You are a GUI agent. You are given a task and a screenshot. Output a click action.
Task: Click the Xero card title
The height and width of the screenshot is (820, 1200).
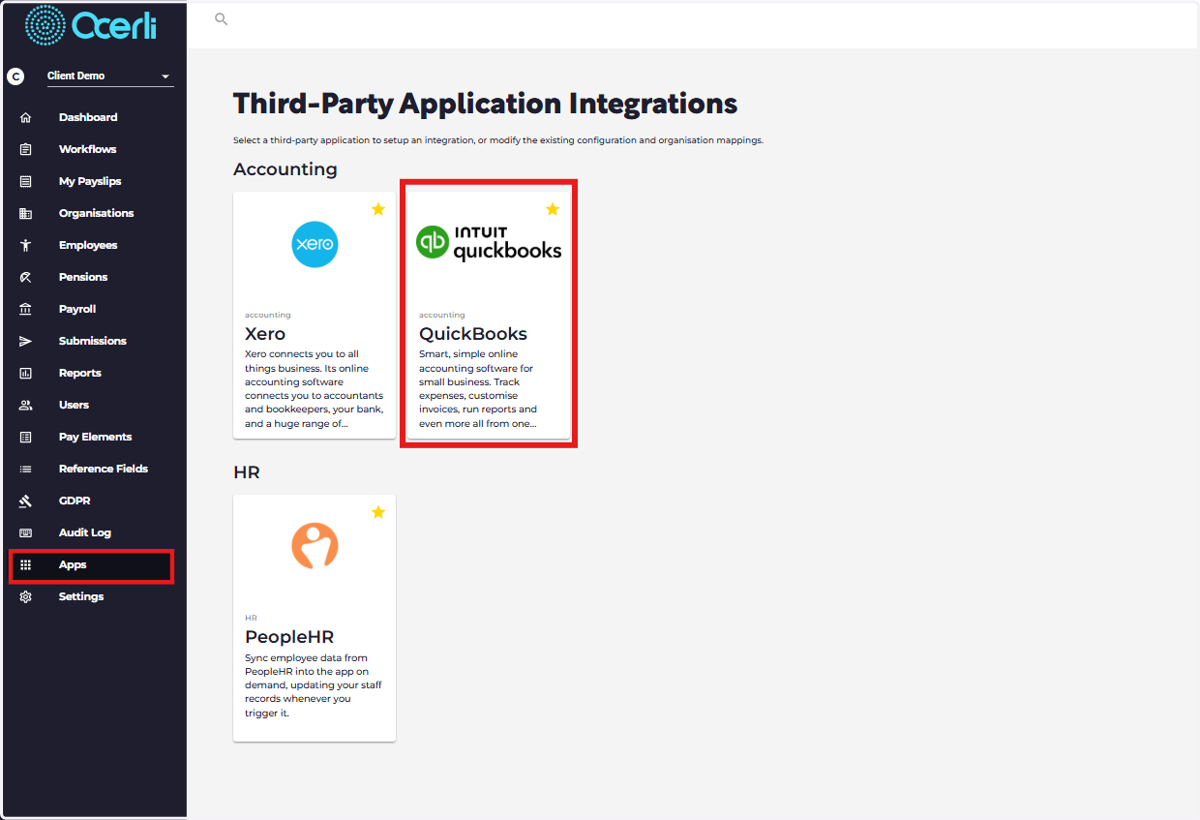[265, 334]
